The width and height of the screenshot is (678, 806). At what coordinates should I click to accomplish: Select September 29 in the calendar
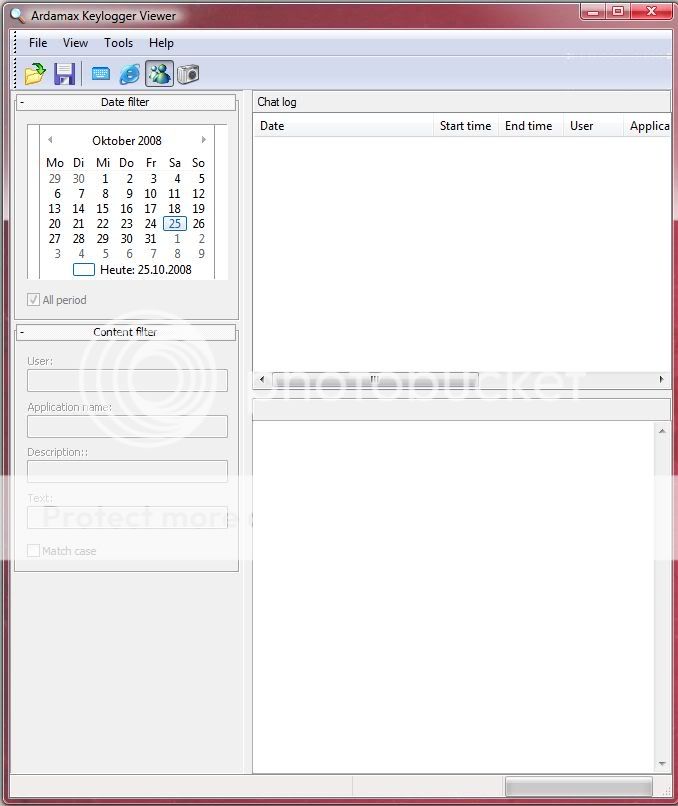pyautogui.click(x=54, y=178)
